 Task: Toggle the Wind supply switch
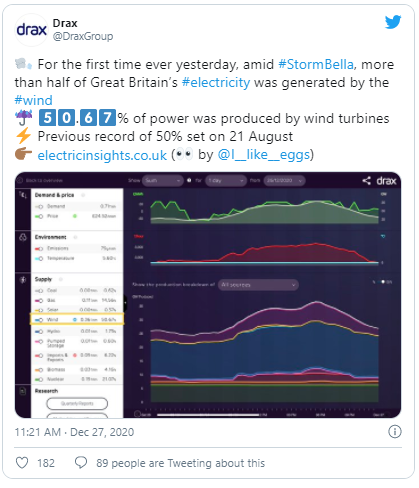(39, 320)
